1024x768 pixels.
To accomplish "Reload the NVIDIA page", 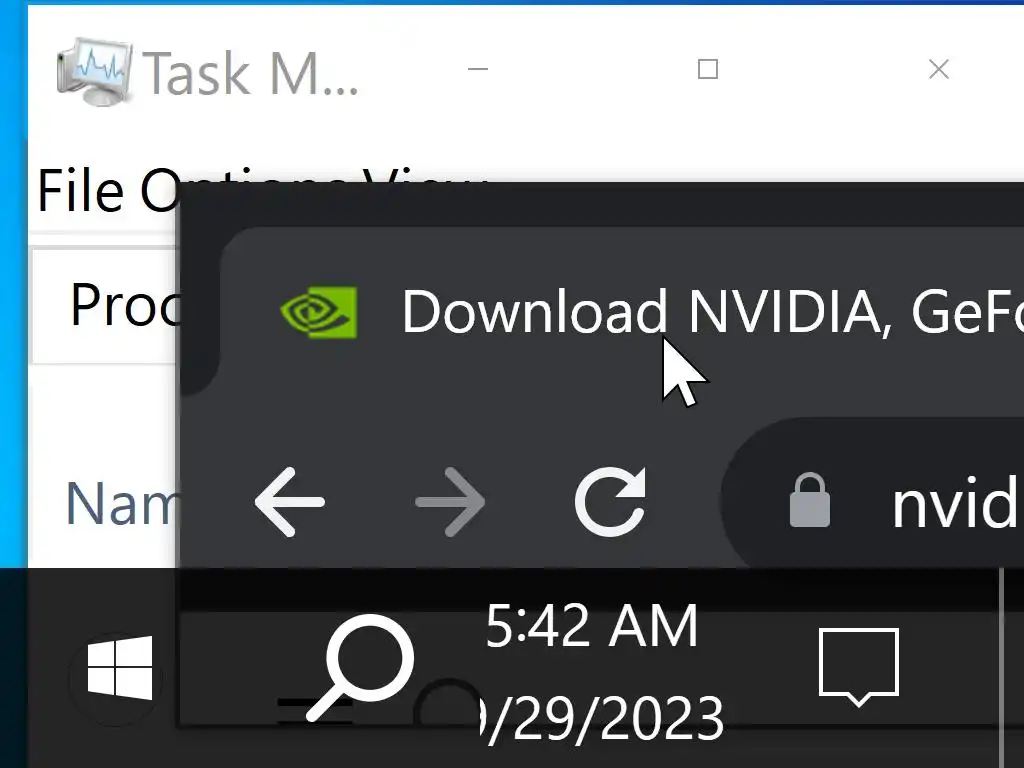I will click(611, 502).
